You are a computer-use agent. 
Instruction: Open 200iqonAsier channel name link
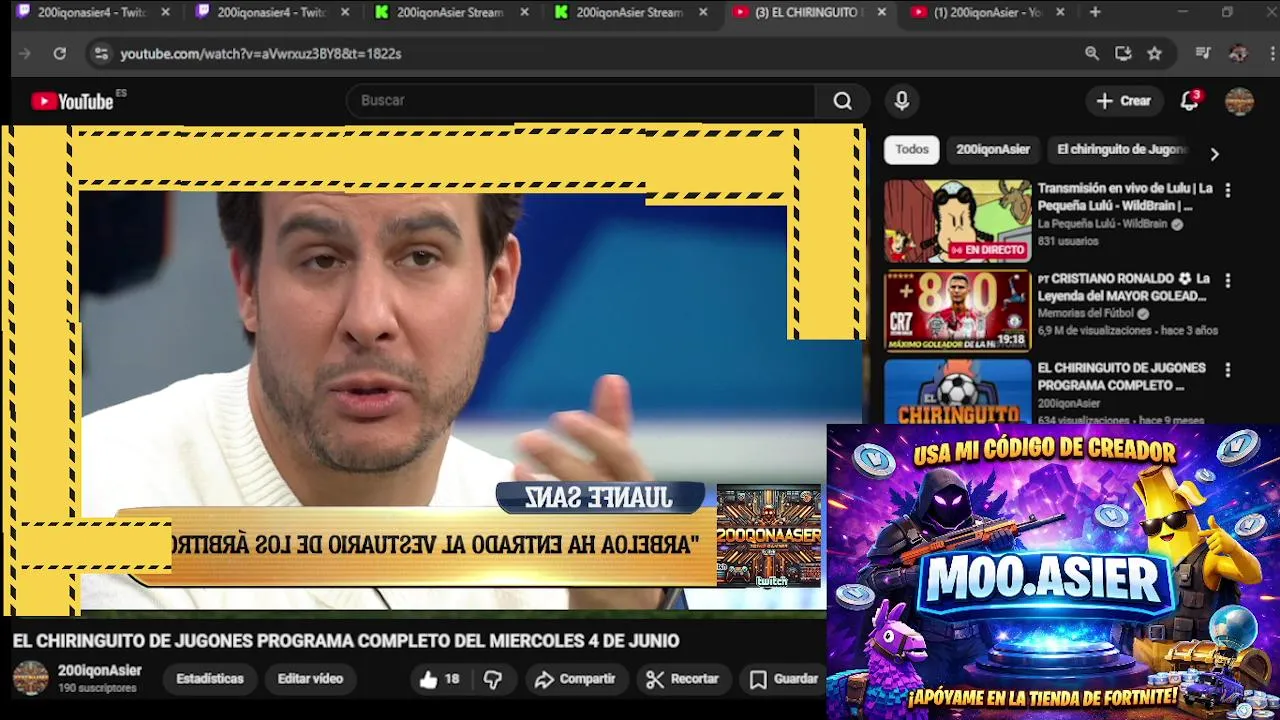(99, 671)
